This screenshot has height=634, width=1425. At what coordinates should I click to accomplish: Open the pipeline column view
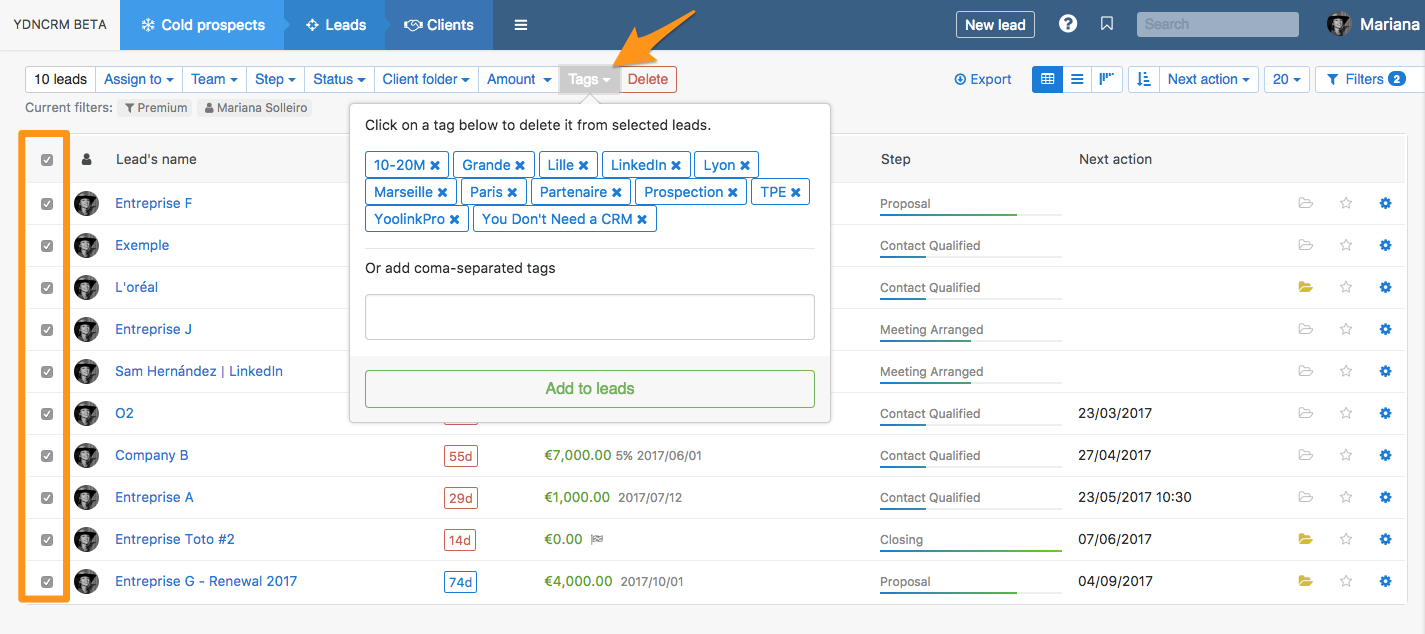[x=1108, y=78]
